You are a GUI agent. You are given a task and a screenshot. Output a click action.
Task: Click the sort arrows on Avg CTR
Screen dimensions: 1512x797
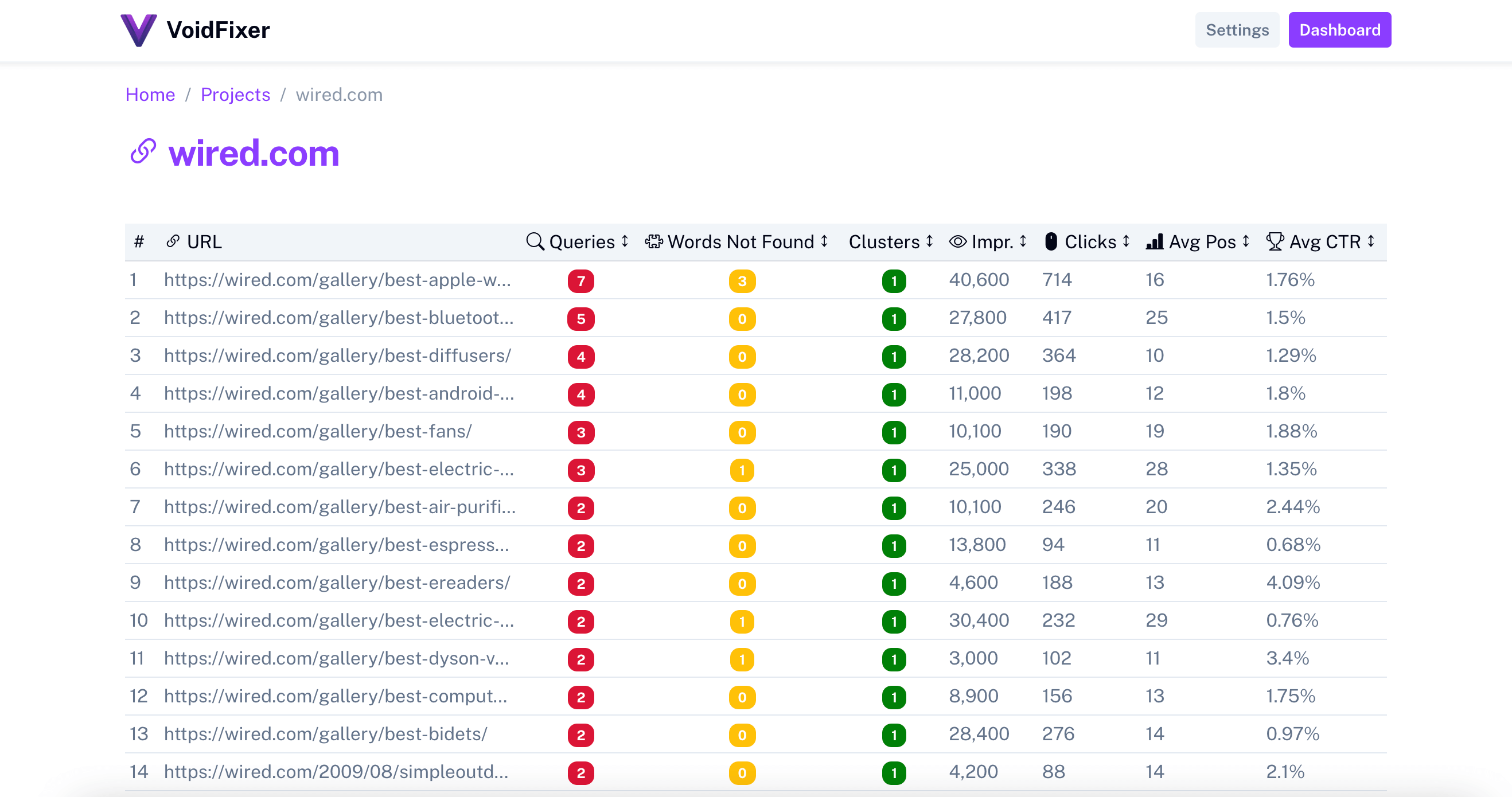(1370, 241)
